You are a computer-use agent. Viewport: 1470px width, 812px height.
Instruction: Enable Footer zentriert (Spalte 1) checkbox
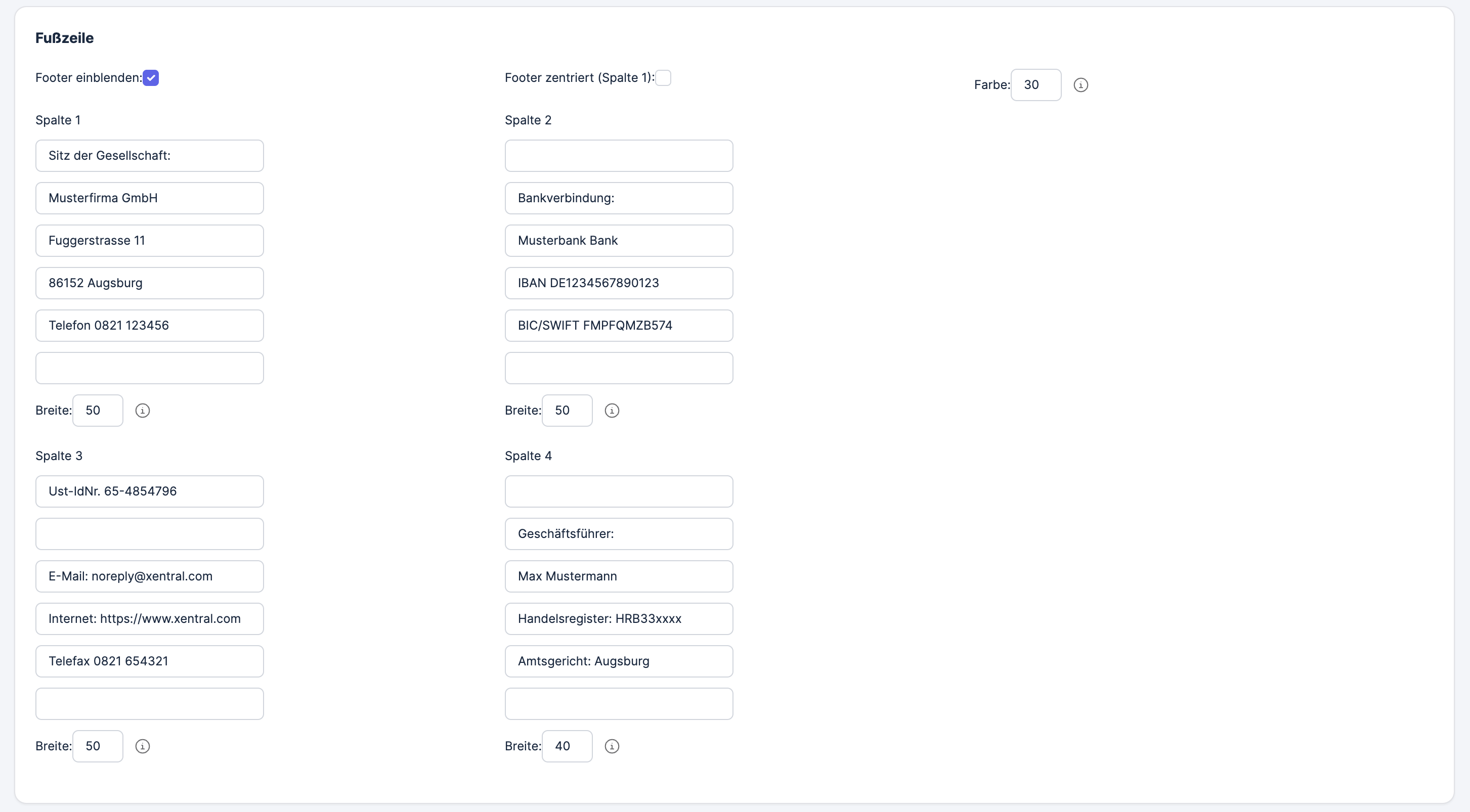click(x=663, y=77)
